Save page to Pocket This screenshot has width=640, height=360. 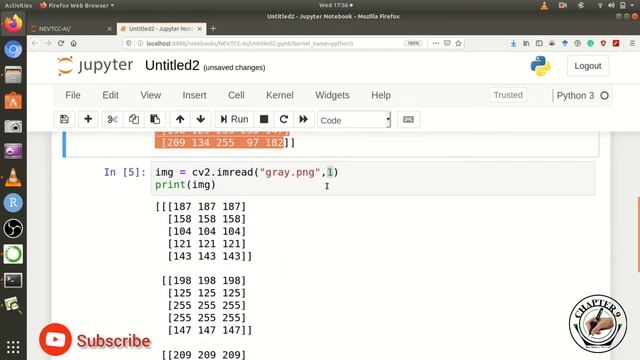447,43
